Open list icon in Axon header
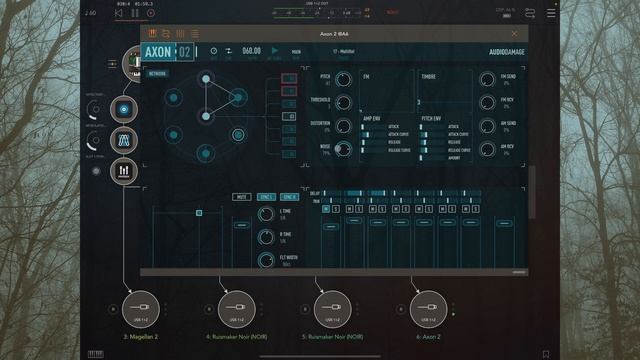640x360 pixels. pyautogui.click(x=195, y=33)
